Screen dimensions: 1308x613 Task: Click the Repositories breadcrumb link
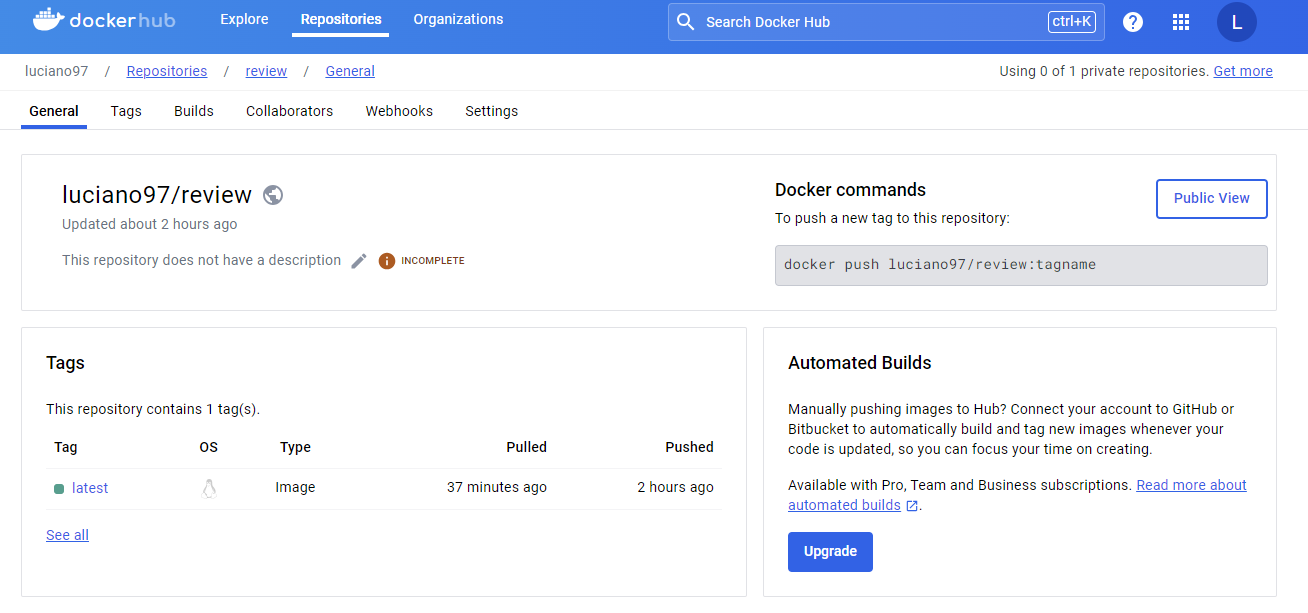point(167,71)
